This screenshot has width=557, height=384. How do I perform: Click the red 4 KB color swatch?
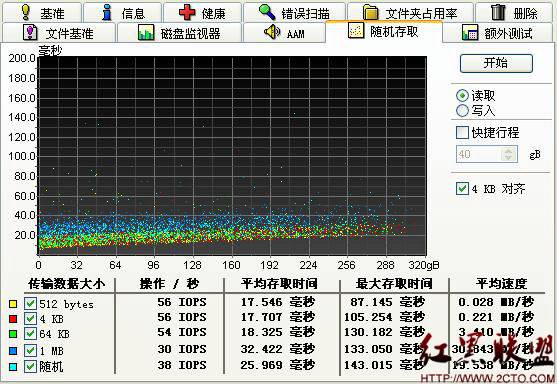[13, 319]
